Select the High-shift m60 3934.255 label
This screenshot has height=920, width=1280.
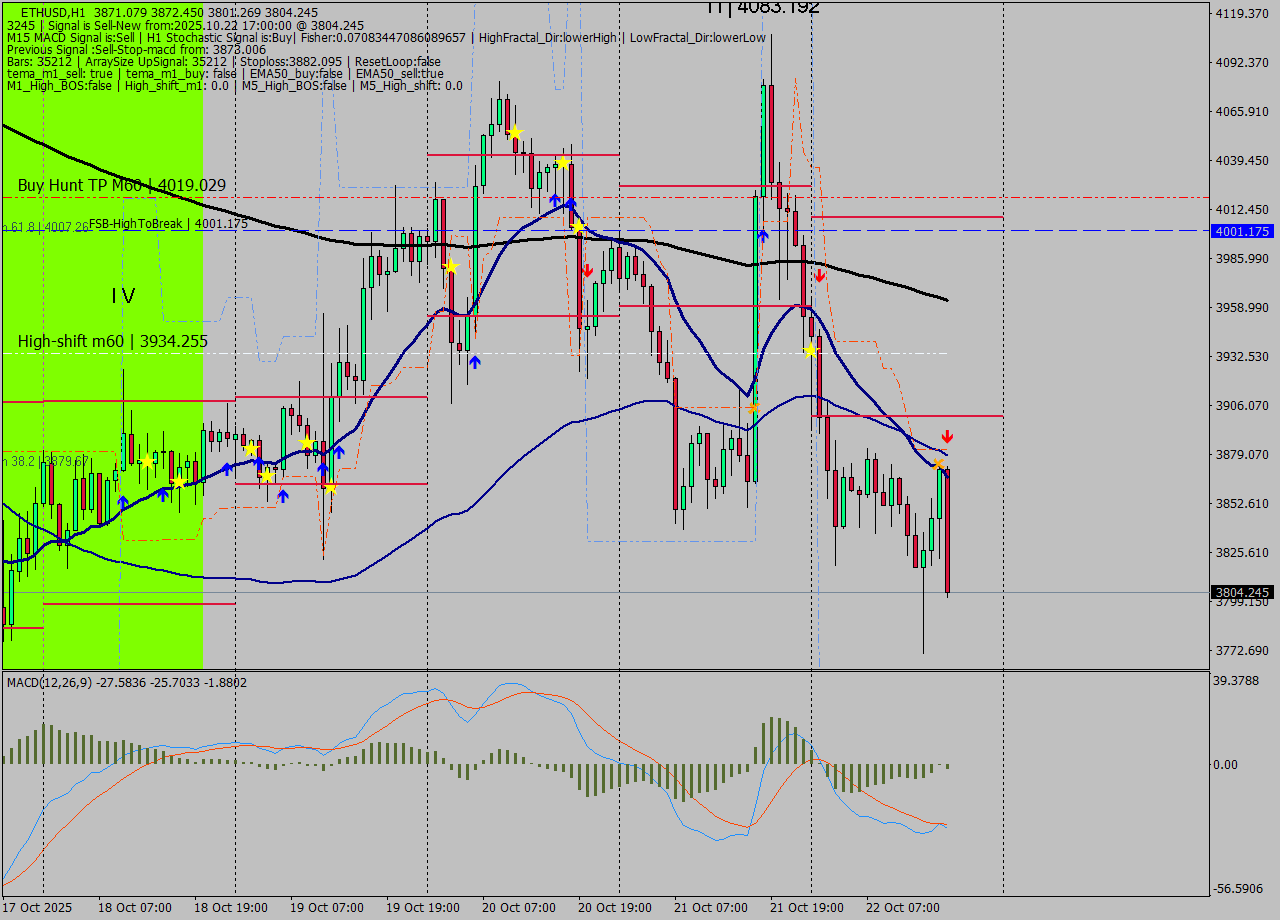pyautogui.click(x=113, y=341)
